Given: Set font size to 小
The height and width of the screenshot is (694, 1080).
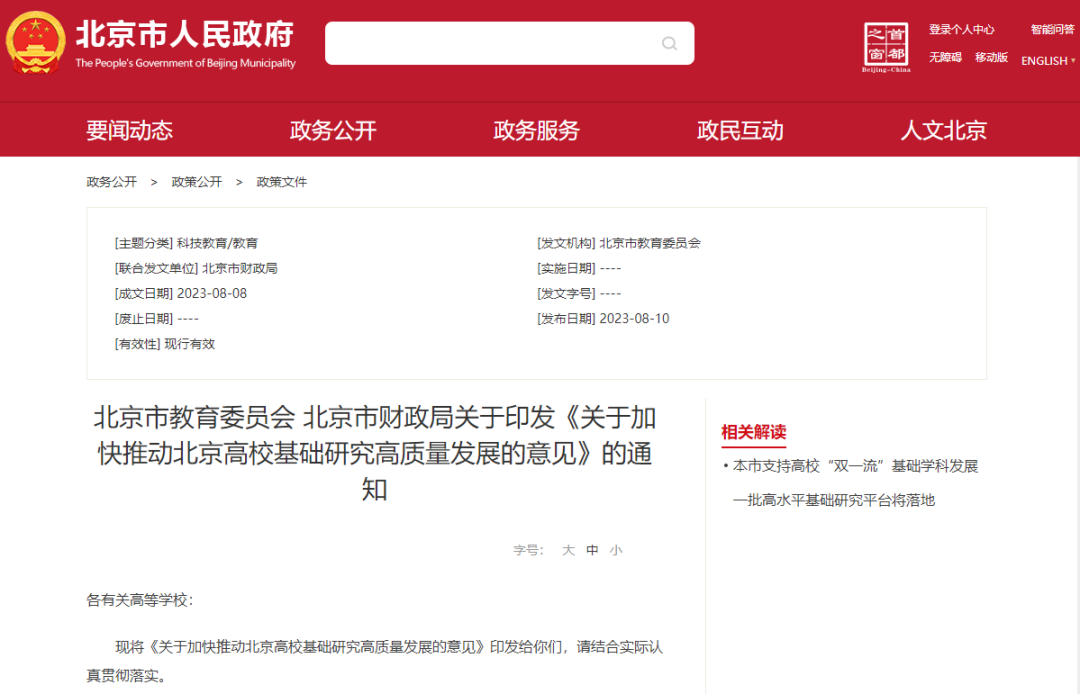Looking at the screenshot, I should pos(616,550).
